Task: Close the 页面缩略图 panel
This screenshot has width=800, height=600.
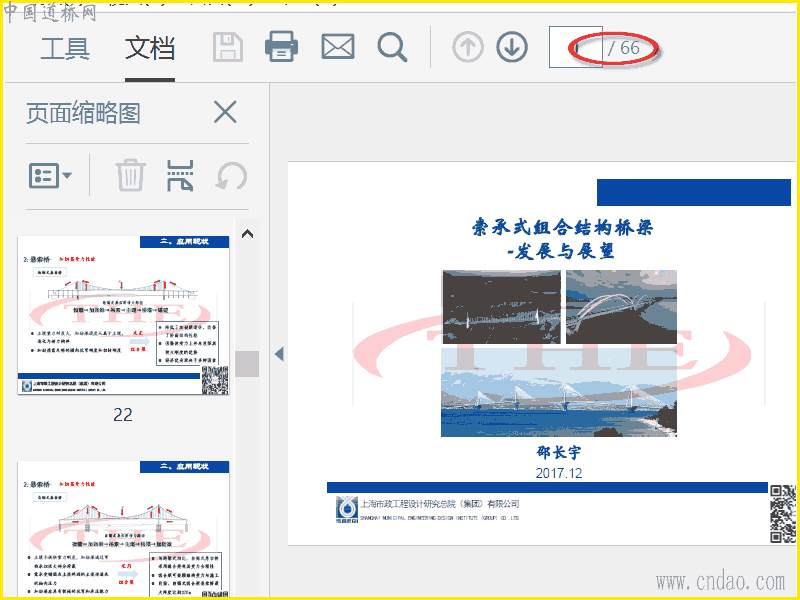Action: 225,112
